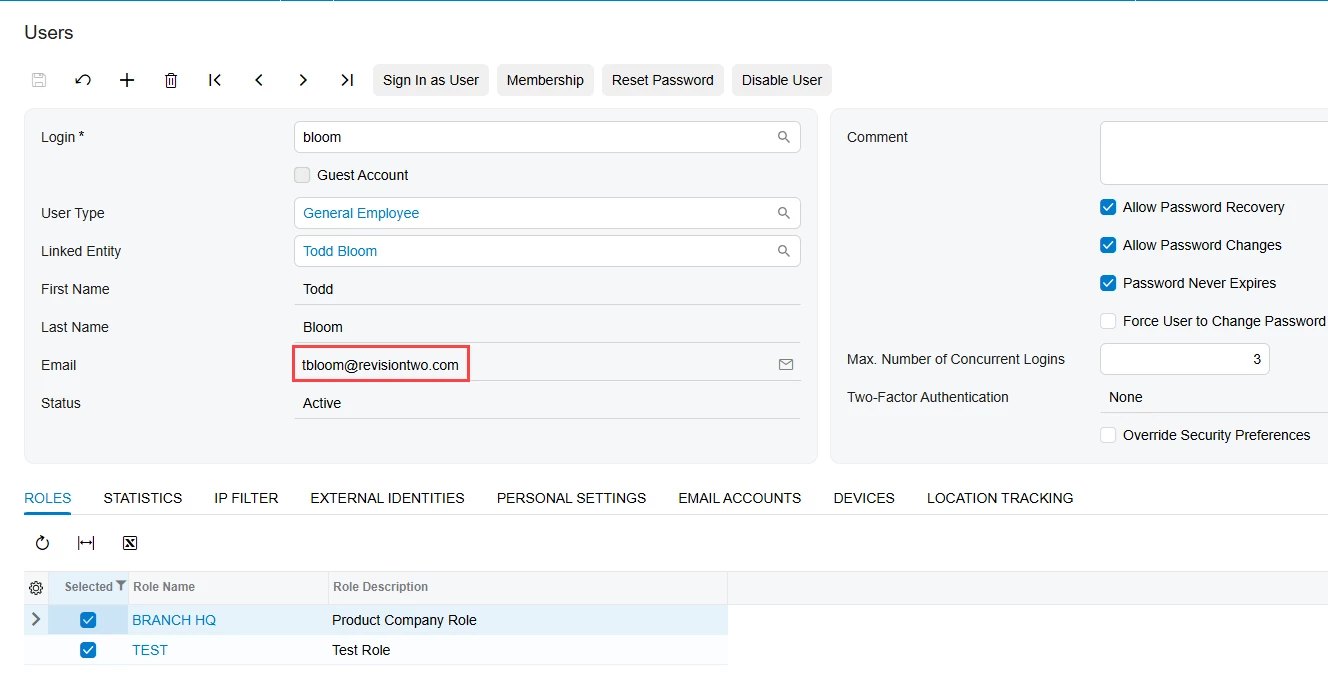Image resolution: width=1328 pixels, height=691 pixels.
Task: Export roles grid to Excel
Action: pos(130,543)
